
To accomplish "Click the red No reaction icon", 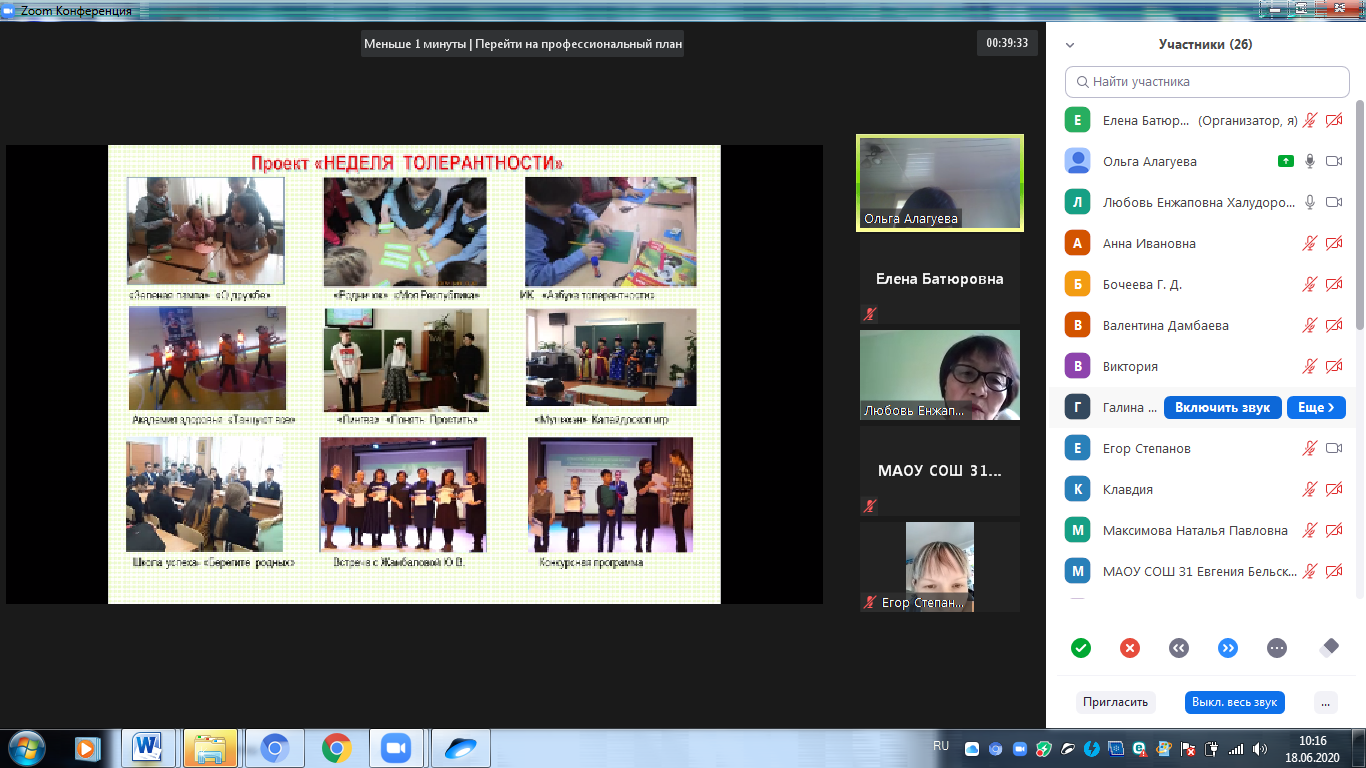I will point(1130,648).
